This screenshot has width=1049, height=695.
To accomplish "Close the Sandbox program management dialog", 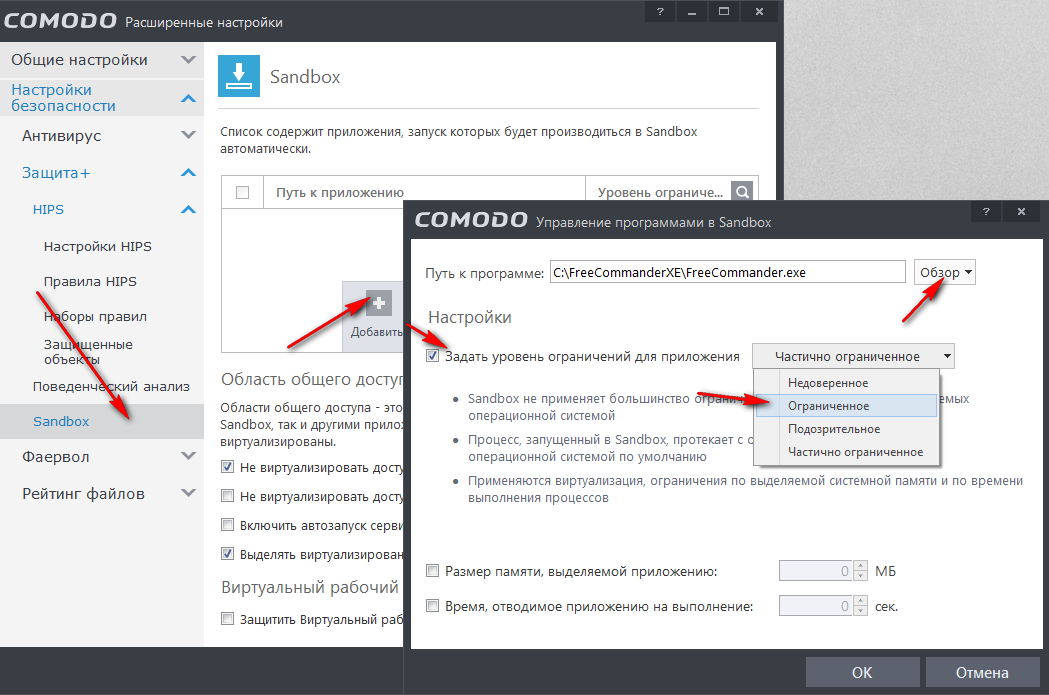I will pyautogui.click(x=1021, y=211).
